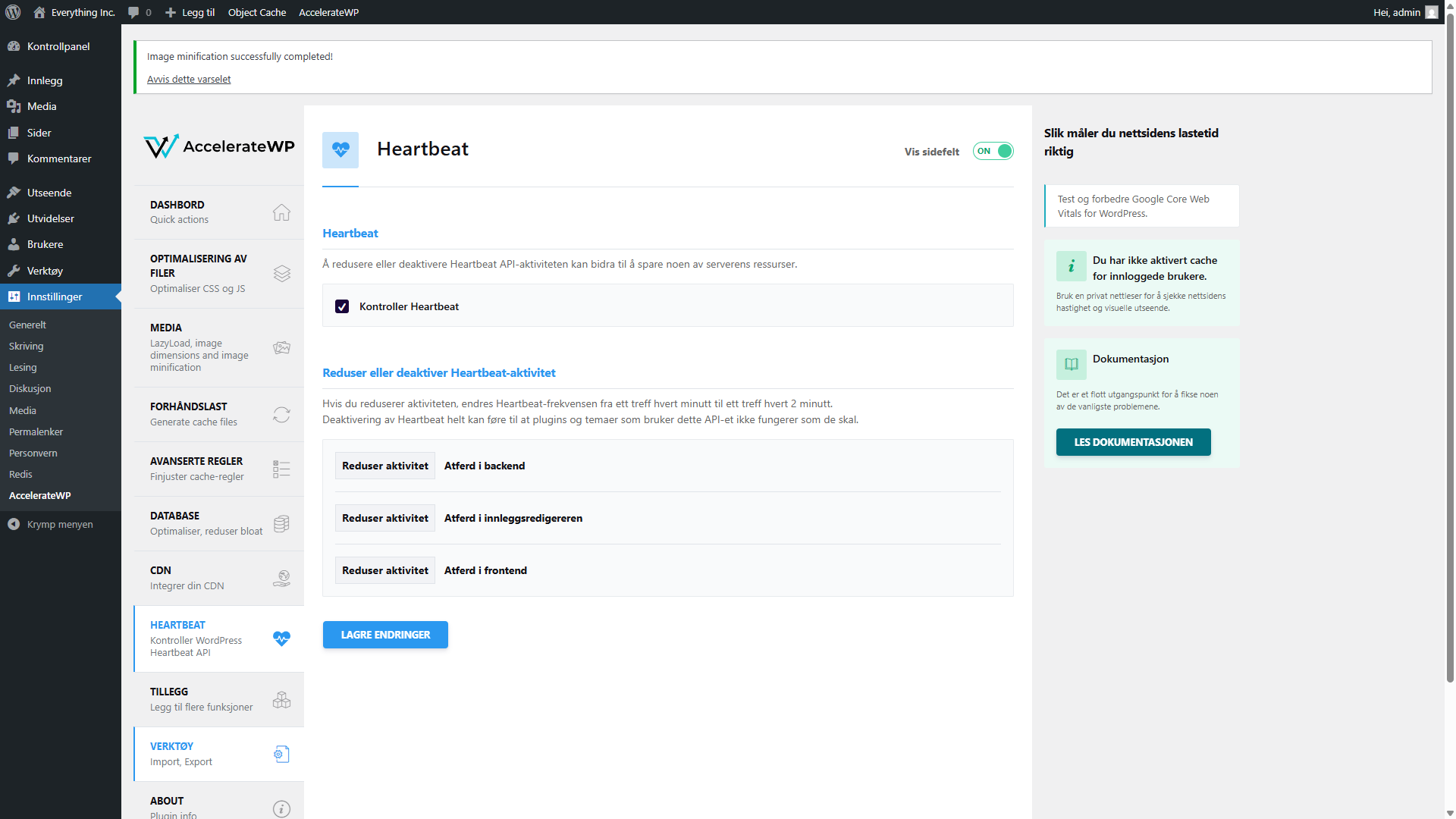Image resolution: width=1456 pixels, height=819 pixels.
Task: Select the Tillegg tab label
Action: pyautogui.click(x=168, y=692)
